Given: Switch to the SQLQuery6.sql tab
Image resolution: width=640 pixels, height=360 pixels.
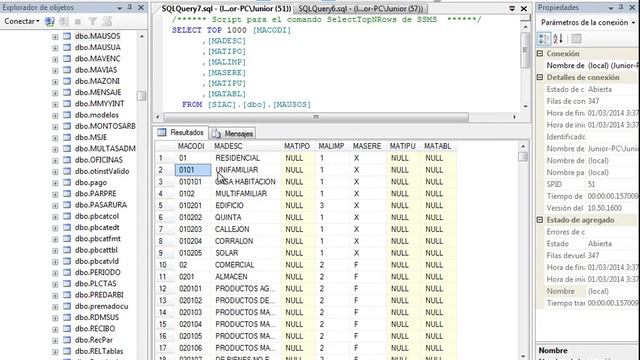Looking at the screenshot, I should [x=361, y=9].
